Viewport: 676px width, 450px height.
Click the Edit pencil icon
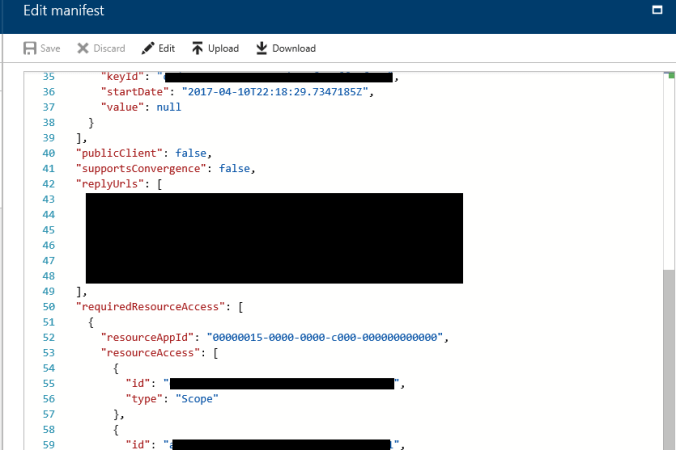[x=148, y=48]
